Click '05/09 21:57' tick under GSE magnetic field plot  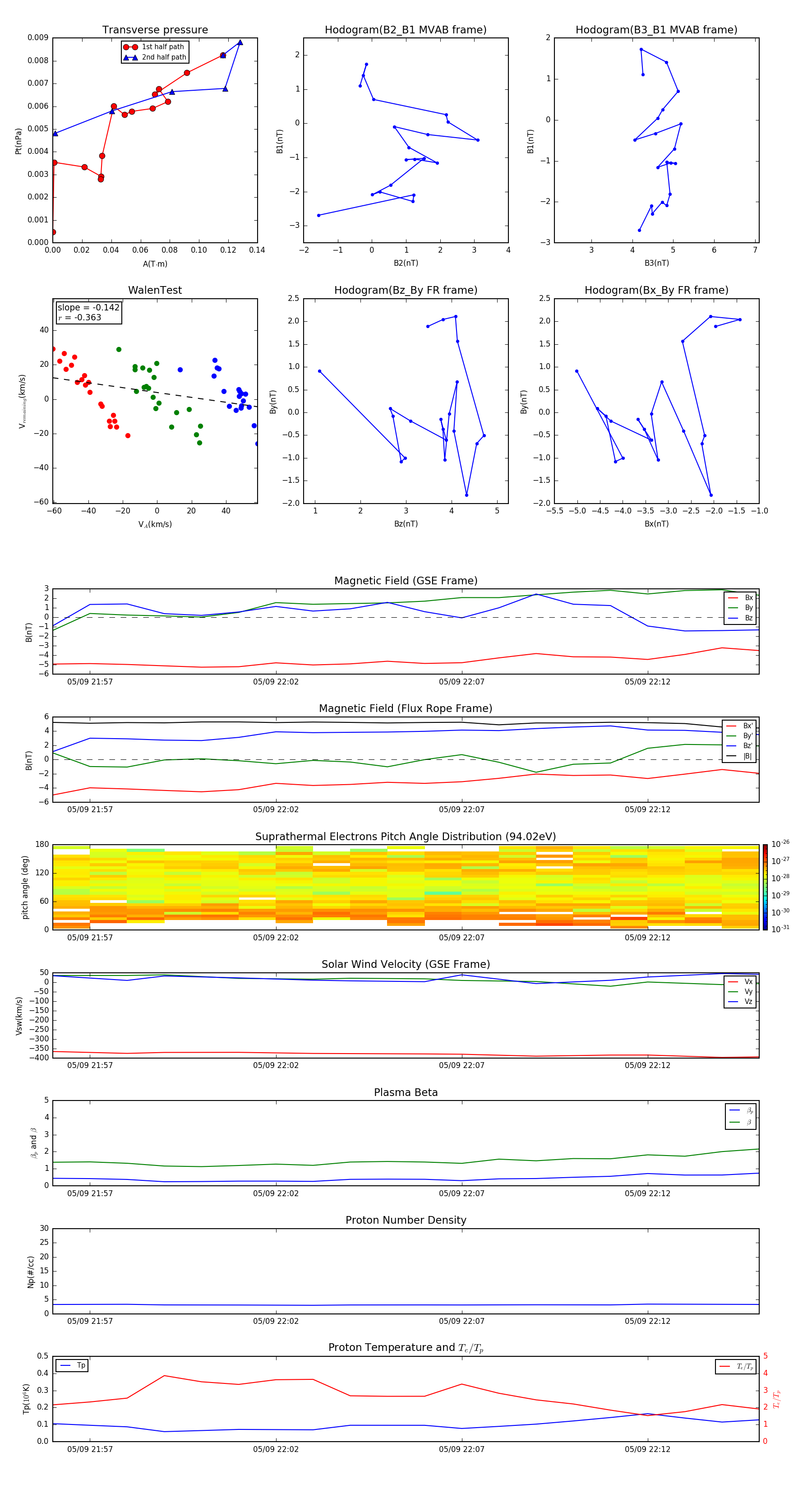tap(90, 682)
